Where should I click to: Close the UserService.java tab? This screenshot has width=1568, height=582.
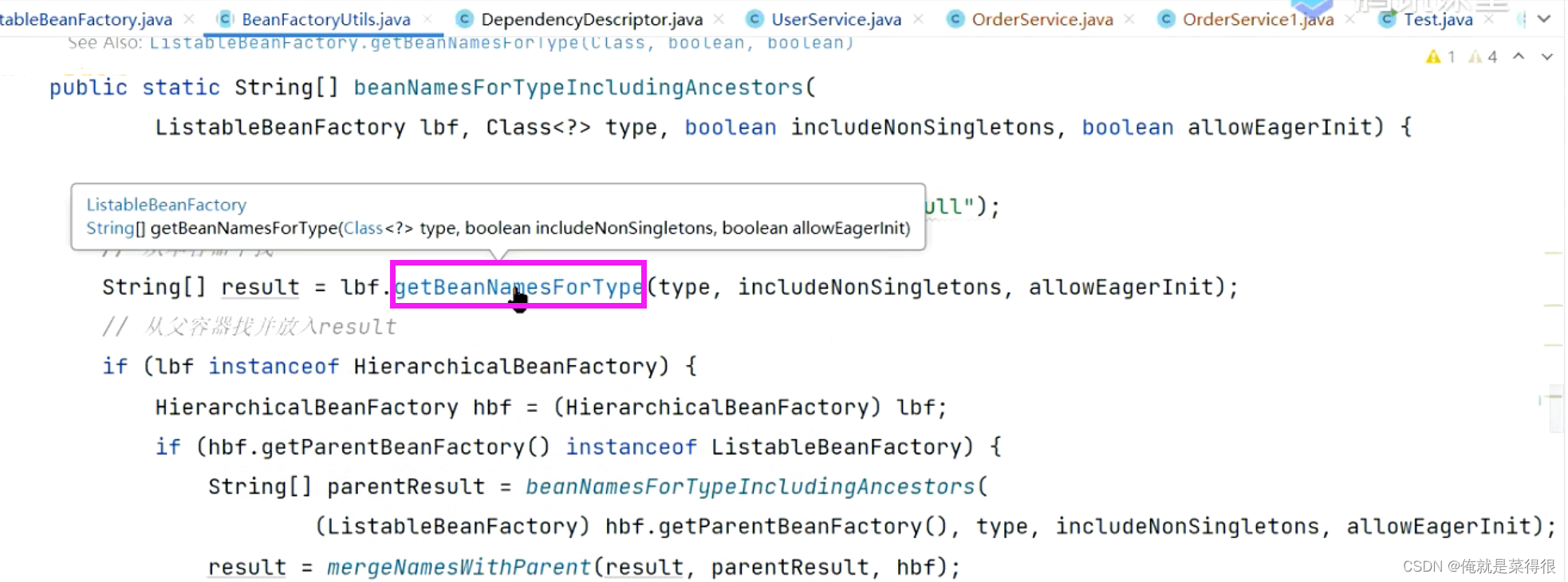point(918,19)
